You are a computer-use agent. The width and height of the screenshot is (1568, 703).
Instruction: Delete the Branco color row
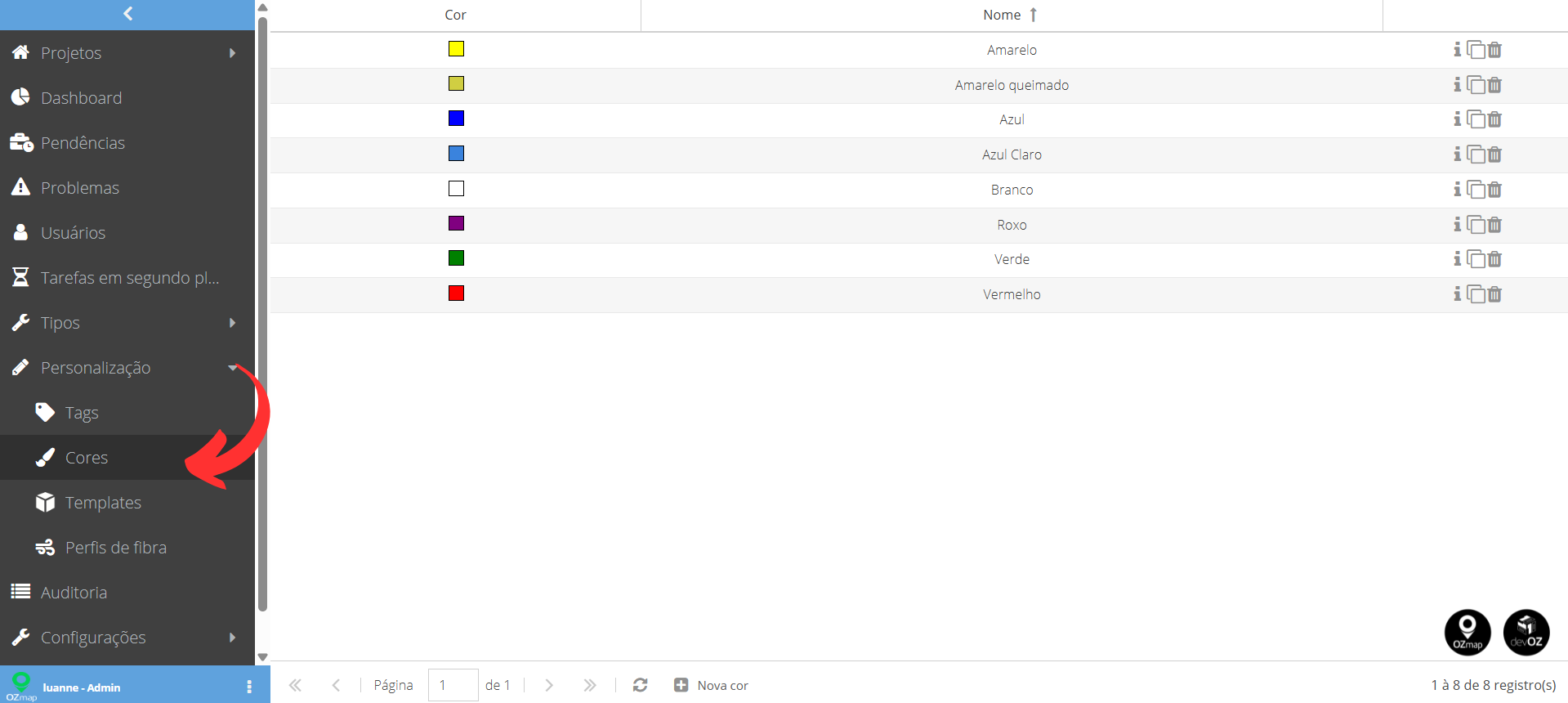(x=1494, y=190)
